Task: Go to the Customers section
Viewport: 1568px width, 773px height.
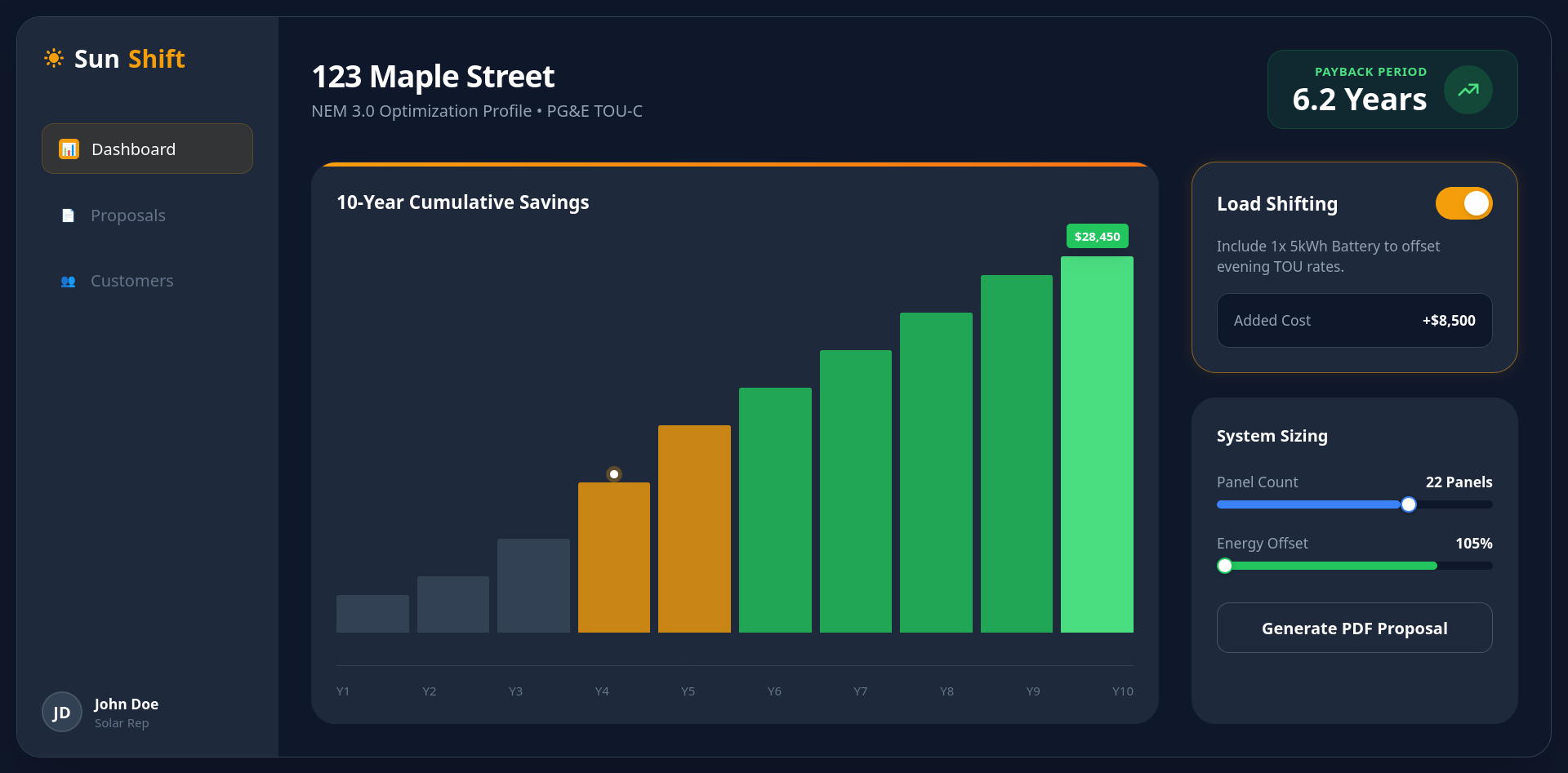Action: (x=132, y=282)
